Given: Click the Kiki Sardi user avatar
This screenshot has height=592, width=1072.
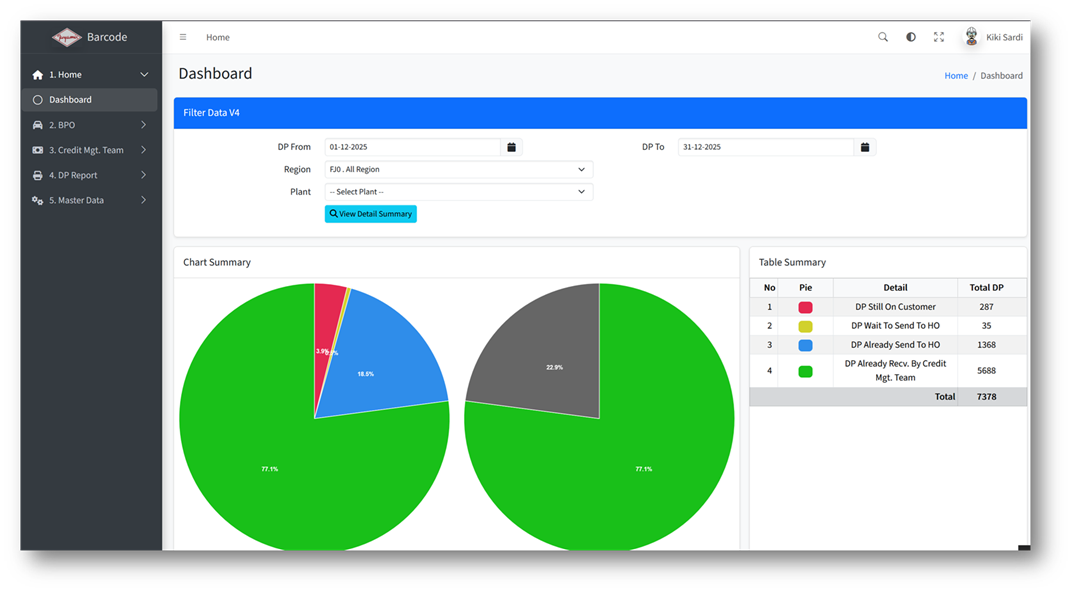Looking at the screenshot, I should click(971, 37).
